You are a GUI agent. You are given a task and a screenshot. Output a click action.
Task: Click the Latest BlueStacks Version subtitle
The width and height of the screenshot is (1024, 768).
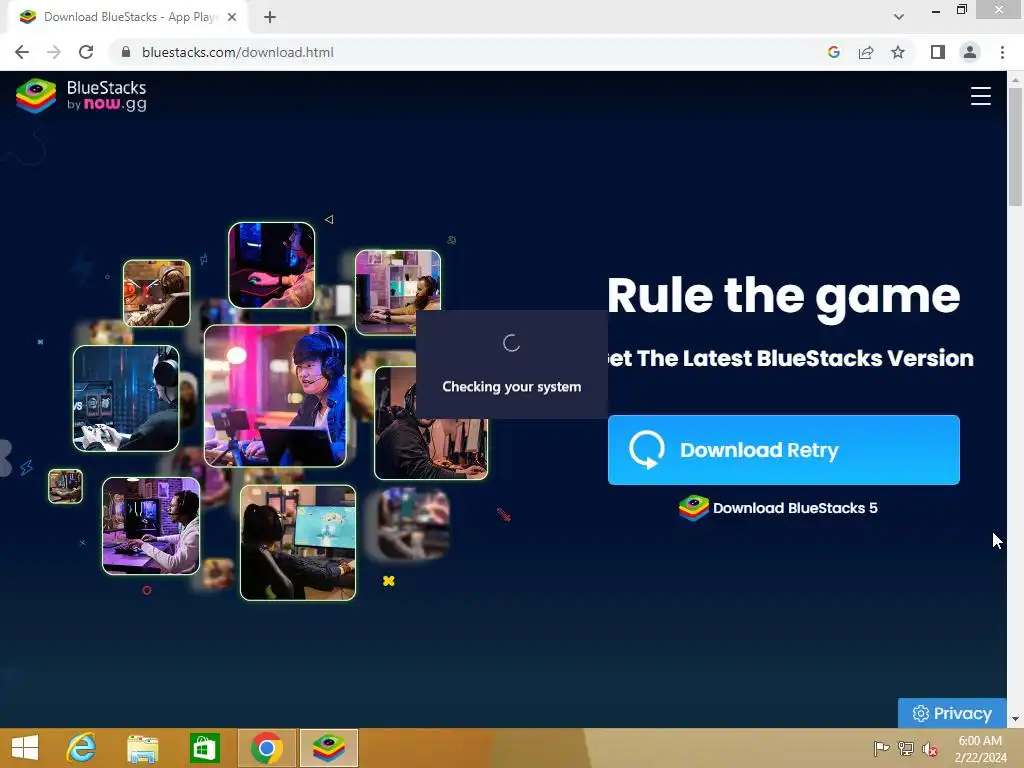(790, 358)
